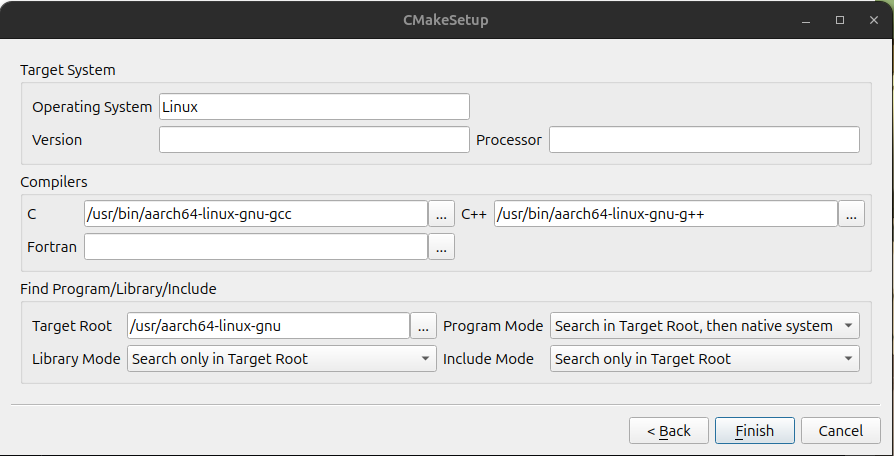Dismiss the dialog with Cancel
The width and height of the screenshot is (894, 456).
[840, 430]
